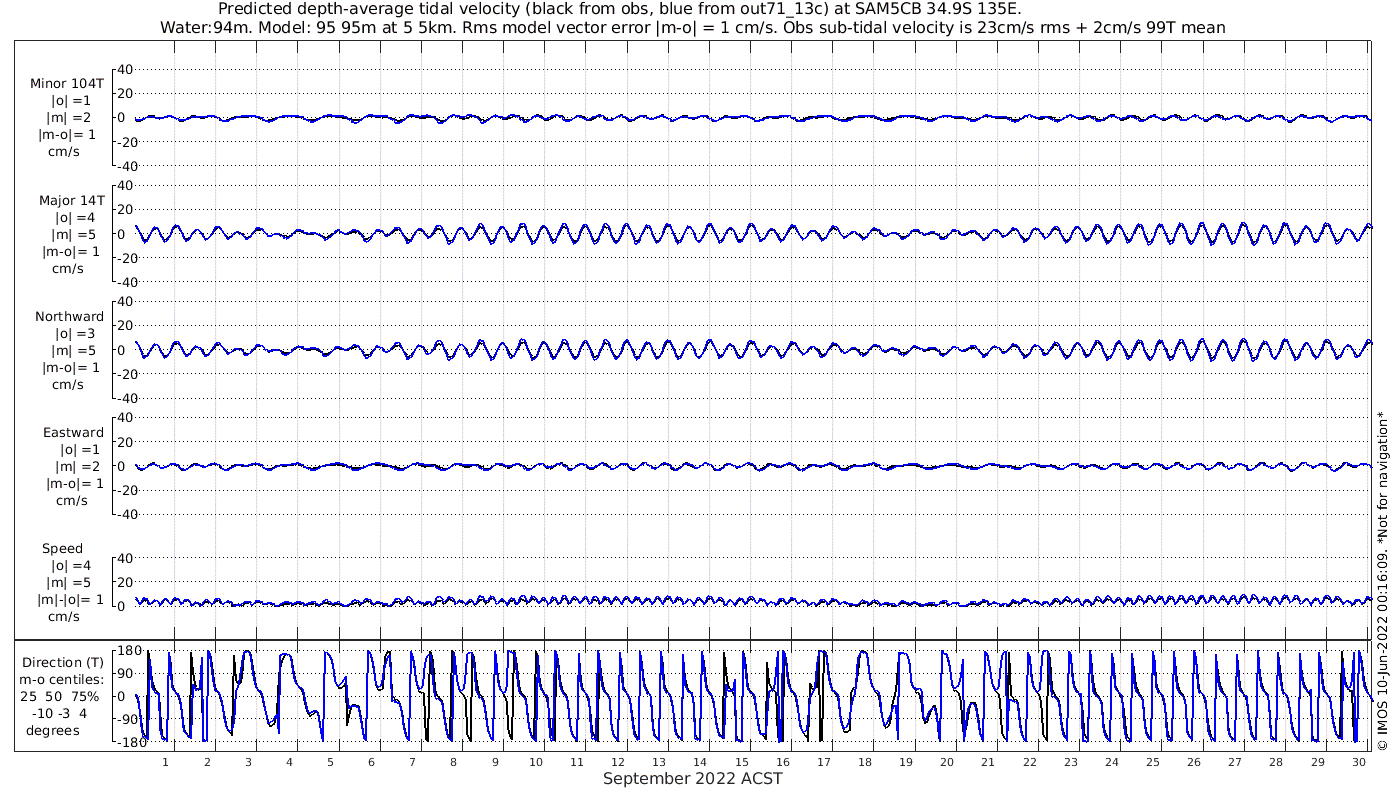Click the "40" tick of Minor 104T axis
Screen dimensions: 1400x800
tap(126, 70)
